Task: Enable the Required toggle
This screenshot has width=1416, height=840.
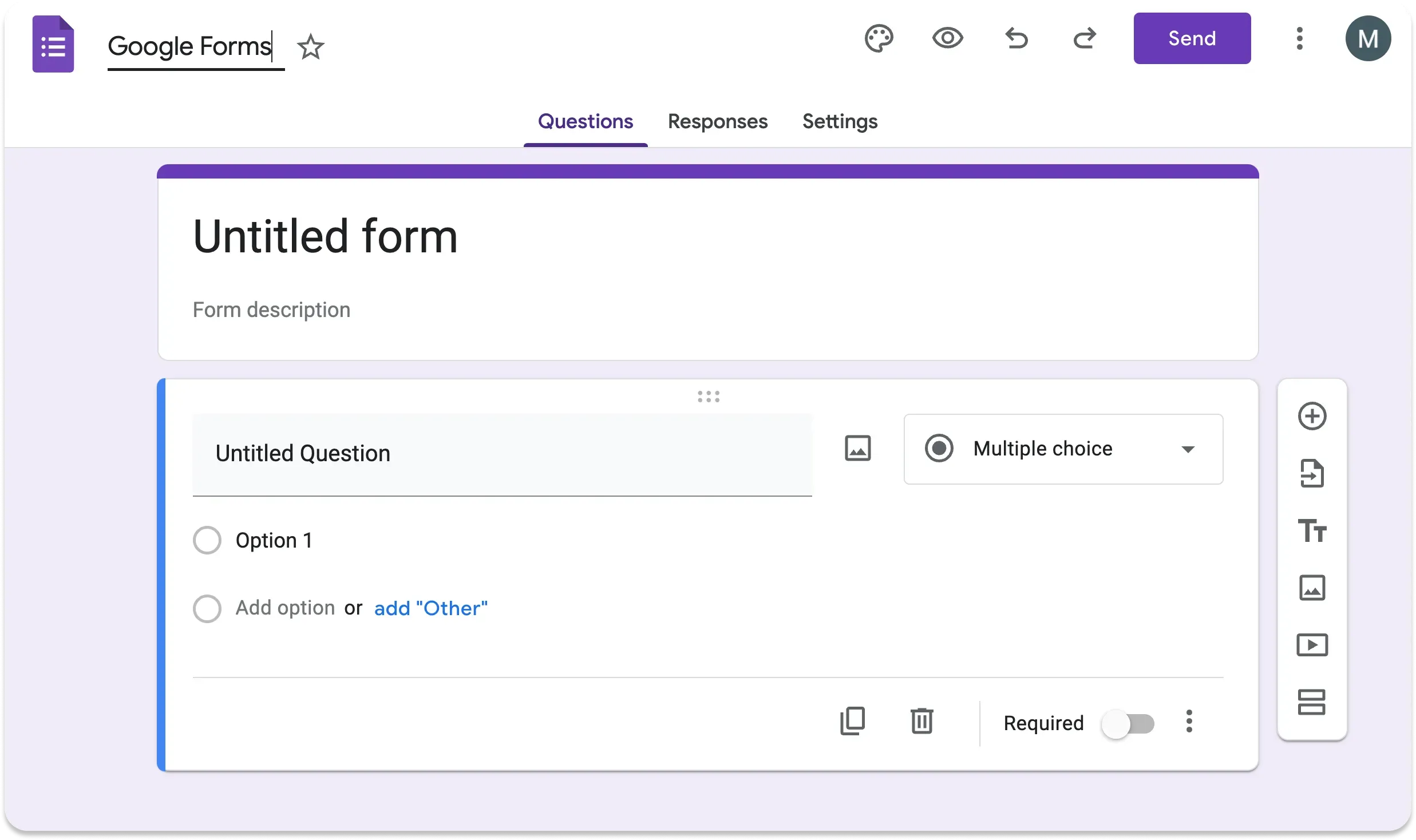Action: click(1129, 723)
